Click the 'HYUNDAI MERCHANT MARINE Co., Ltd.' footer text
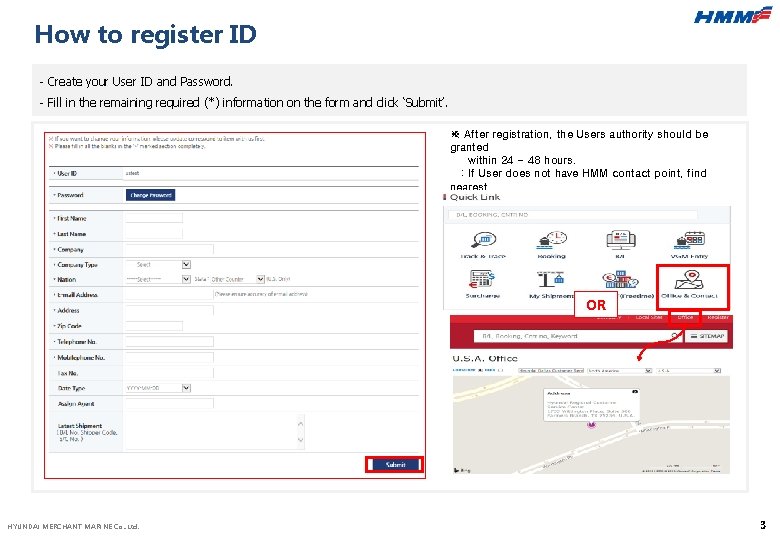This screenshot has height=540, width=780. click(x=74, y=526)
